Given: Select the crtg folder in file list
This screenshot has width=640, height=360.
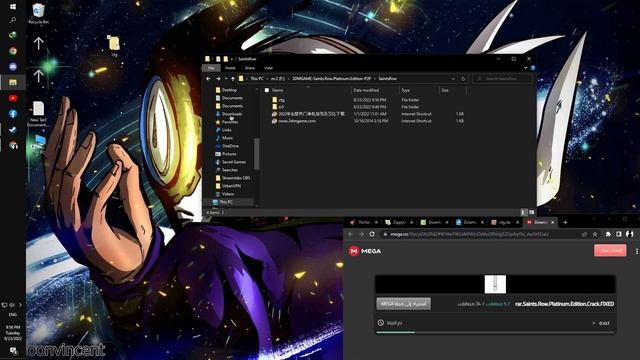Looking at the screenshot, I should tap(279, 100).
